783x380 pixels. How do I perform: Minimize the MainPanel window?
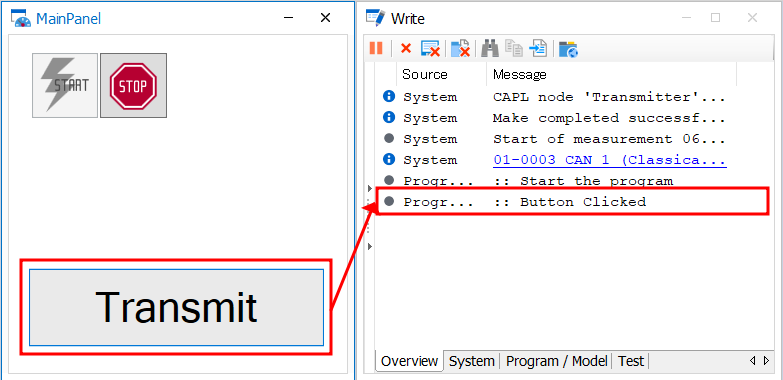pyautogui.click(x=288, y=18)
